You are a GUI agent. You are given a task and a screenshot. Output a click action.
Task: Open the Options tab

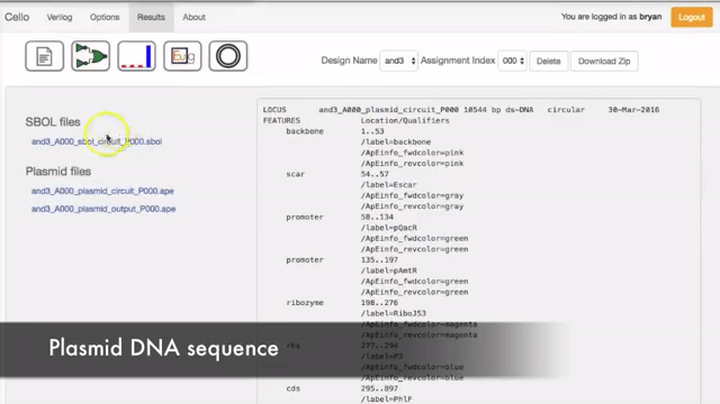coord(105,17)
